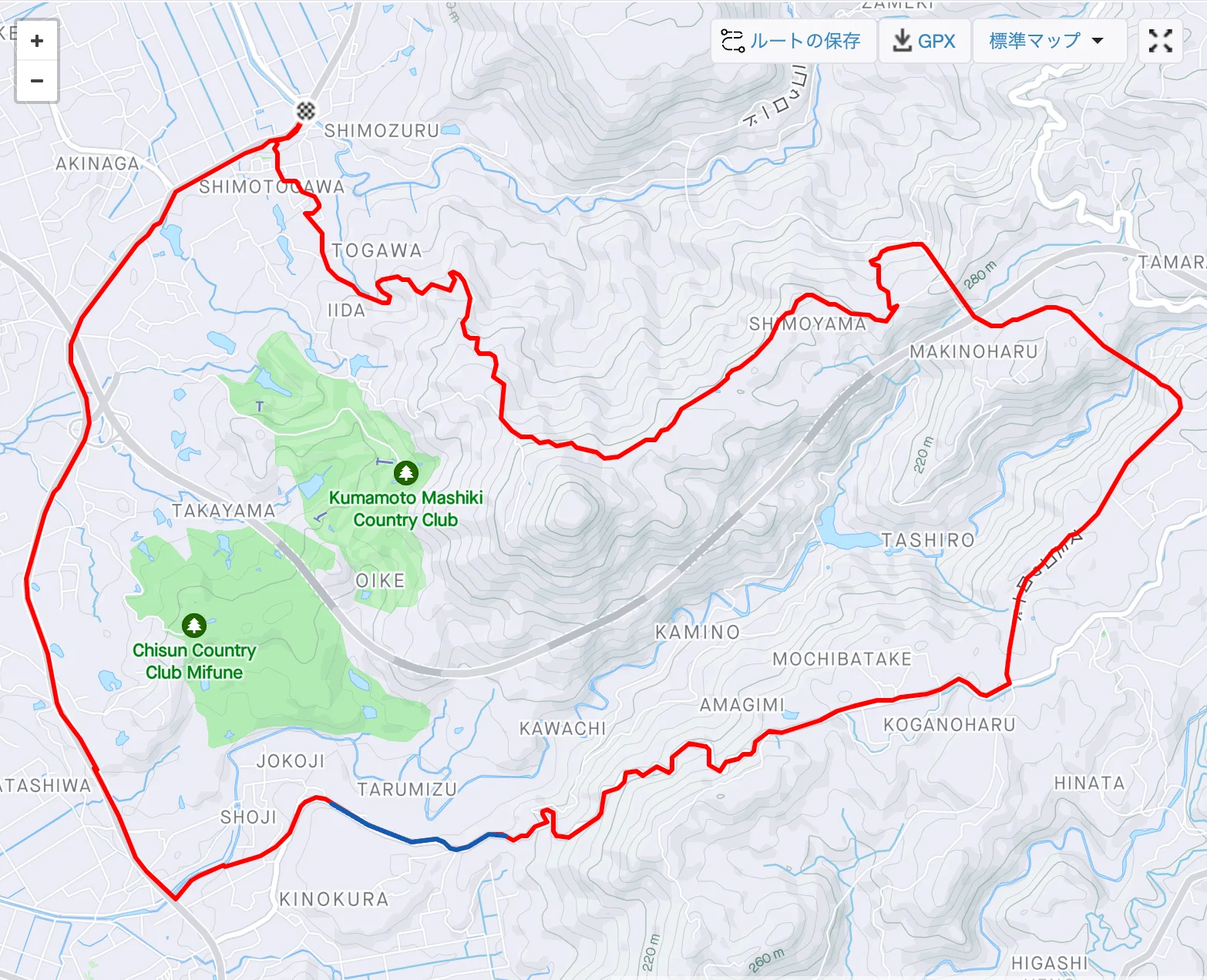Zoom out with the minus button
Image resolution: width=1207 pixels, height=980 pixels.
[37, 81]
